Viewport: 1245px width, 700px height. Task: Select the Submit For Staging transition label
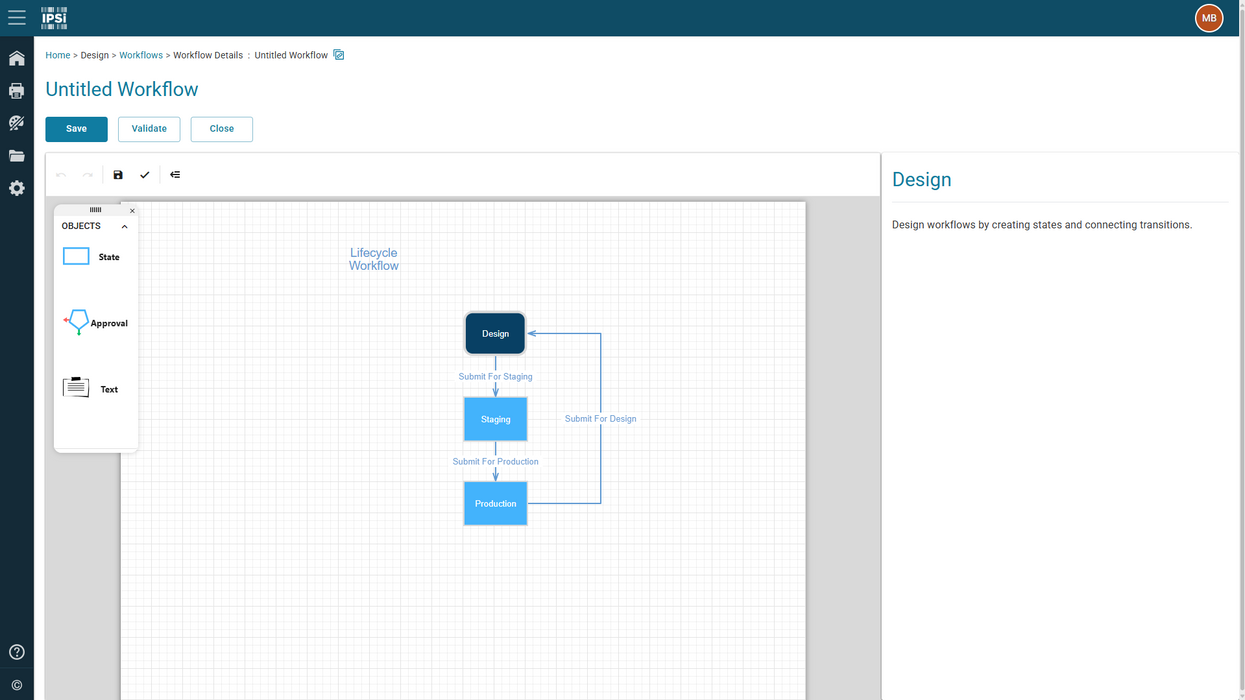click(x=495, y=377)
